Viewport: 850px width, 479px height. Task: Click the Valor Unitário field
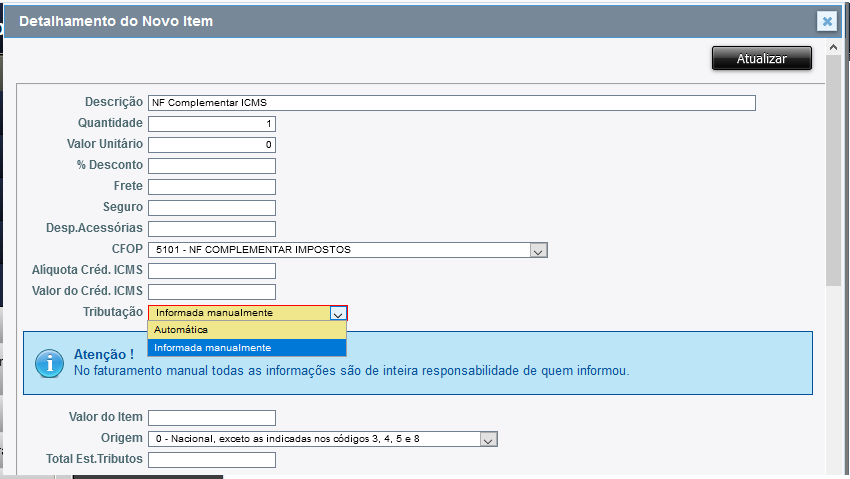point(211,145)
